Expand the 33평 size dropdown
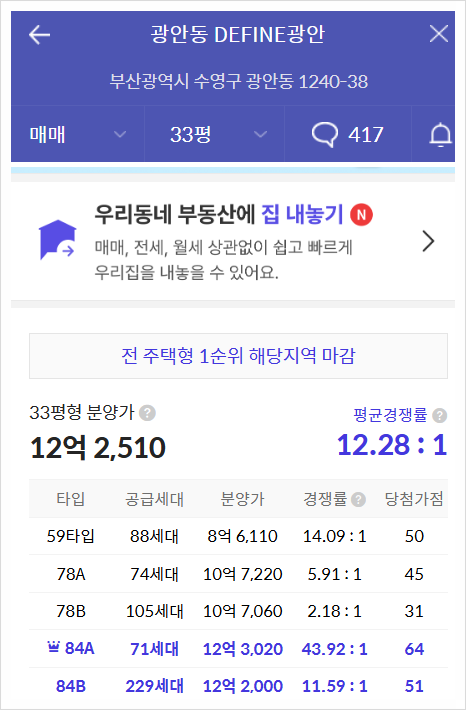This screenshot has height=710, width=466. point(214,134)
